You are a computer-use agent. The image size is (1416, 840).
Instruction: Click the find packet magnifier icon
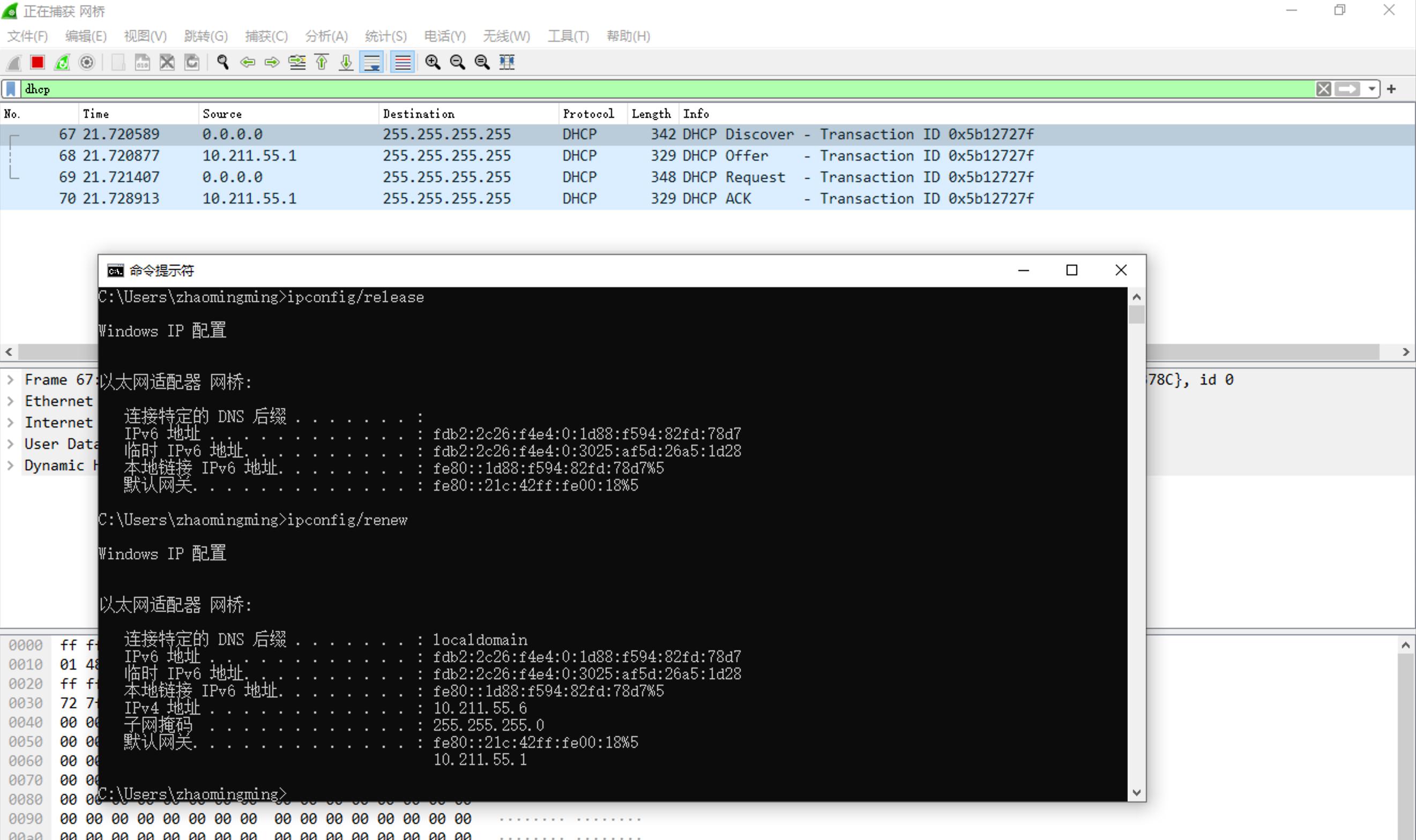pyautogui.click(x=222, y=62)
